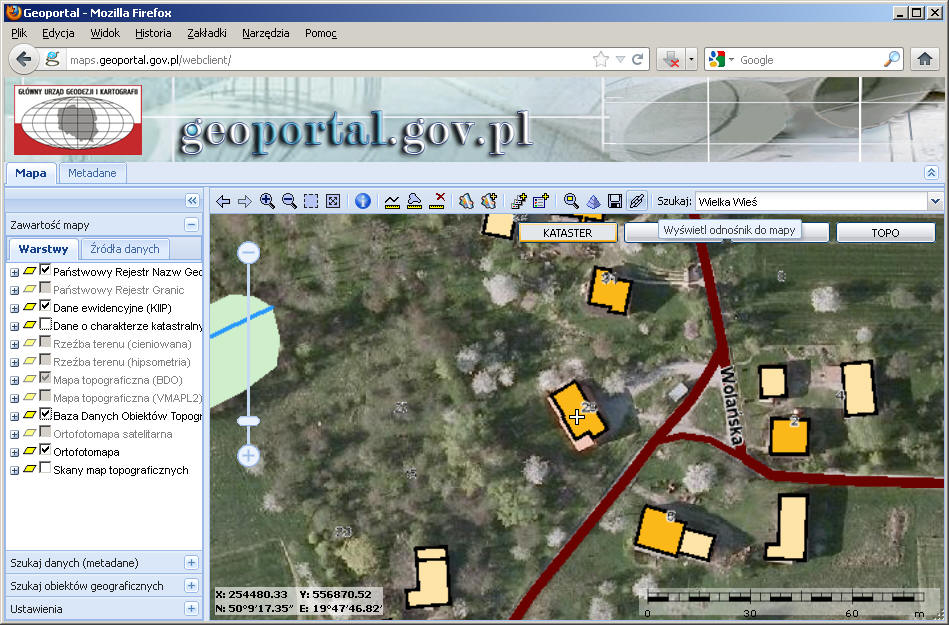Click the search magnifier with yellow box
949x625 pixels.
tap(571, 201)
